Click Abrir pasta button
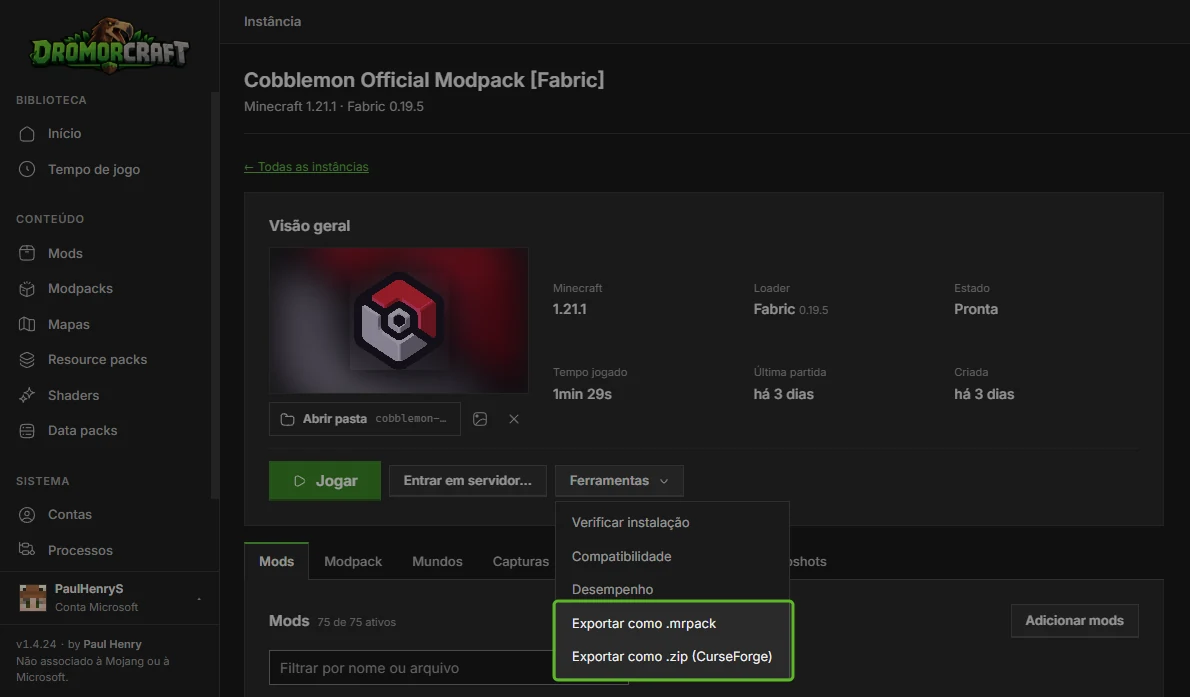 tap(364, 419)
